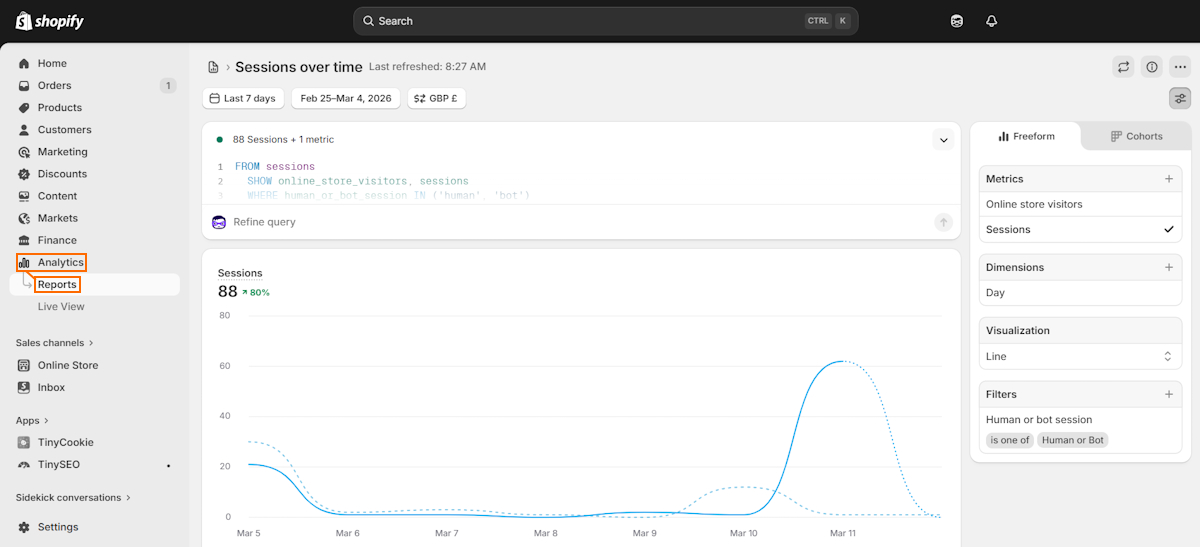Add a filter with the plus icon
This screenshot has height=547, width=1200.
[1168, 394]
